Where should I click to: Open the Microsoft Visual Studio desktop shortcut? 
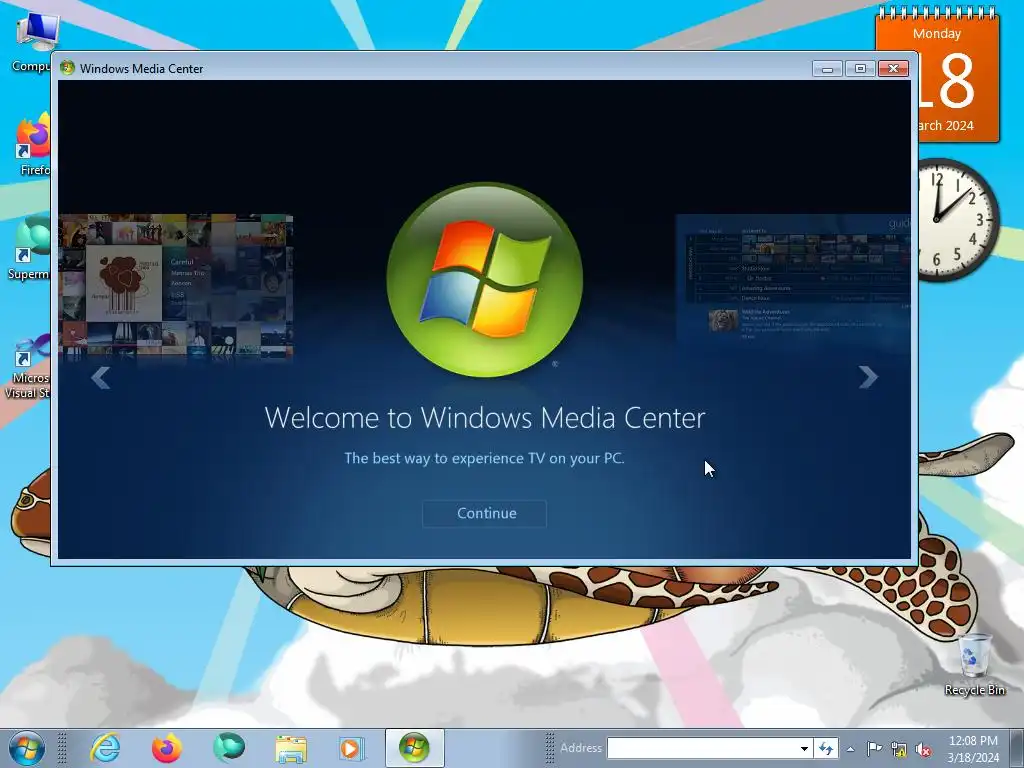click(x=27, y=367)
